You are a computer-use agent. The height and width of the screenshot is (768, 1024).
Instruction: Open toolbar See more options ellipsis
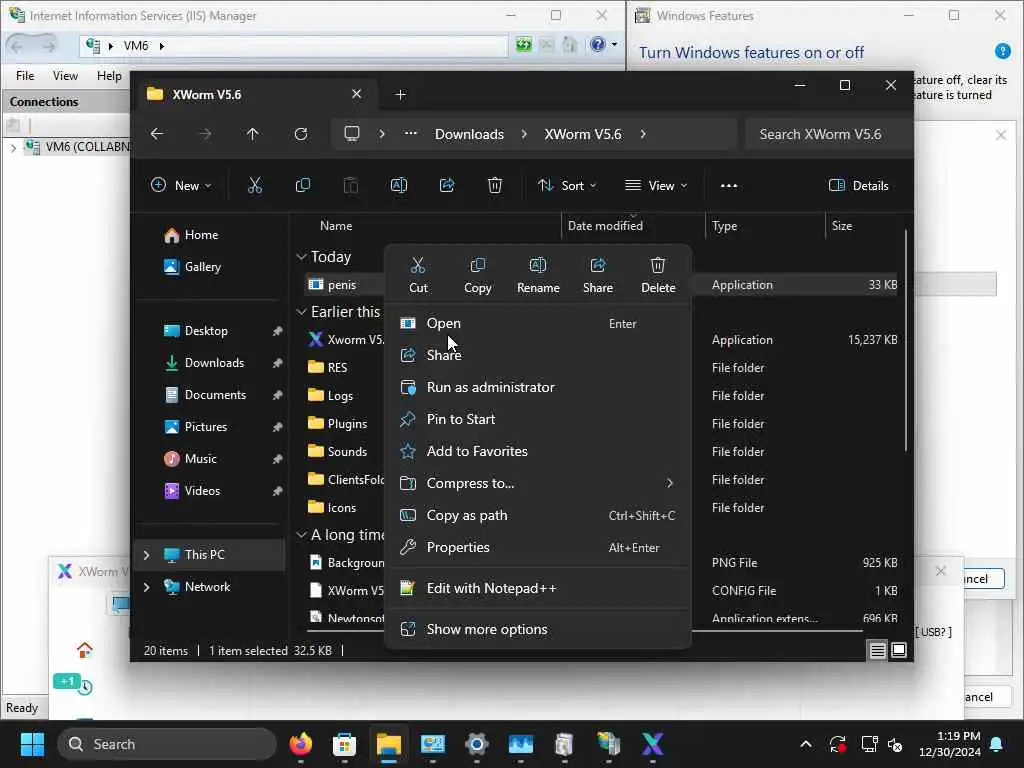[729, 185]
